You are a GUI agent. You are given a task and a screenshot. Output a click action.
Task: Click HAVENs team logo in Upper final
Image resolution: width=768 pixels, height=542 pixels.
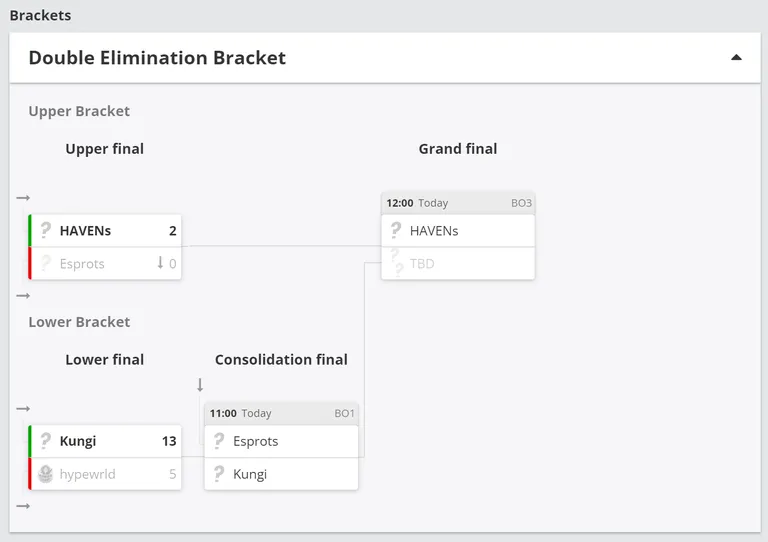pos(46,230)
